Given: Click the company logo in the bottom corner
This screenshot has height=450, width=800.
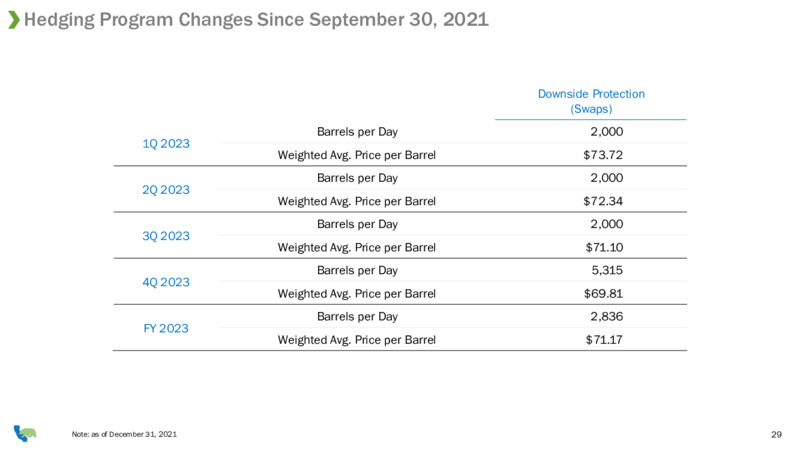Looking at the screenshot, I should coord(25,433).
